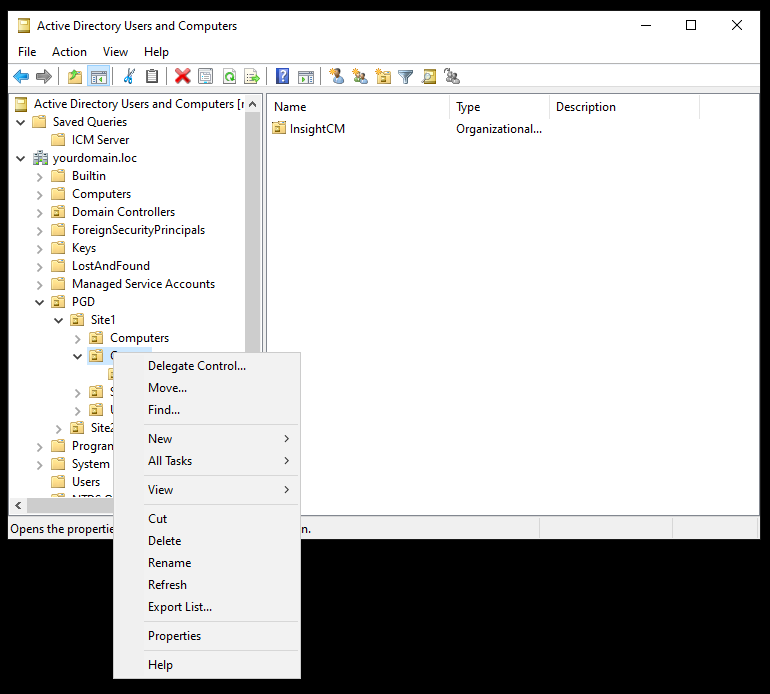Click the Description column header
The height and width of the screenshot is (694, 770).
pyautogui.click(x=624, y=107)
